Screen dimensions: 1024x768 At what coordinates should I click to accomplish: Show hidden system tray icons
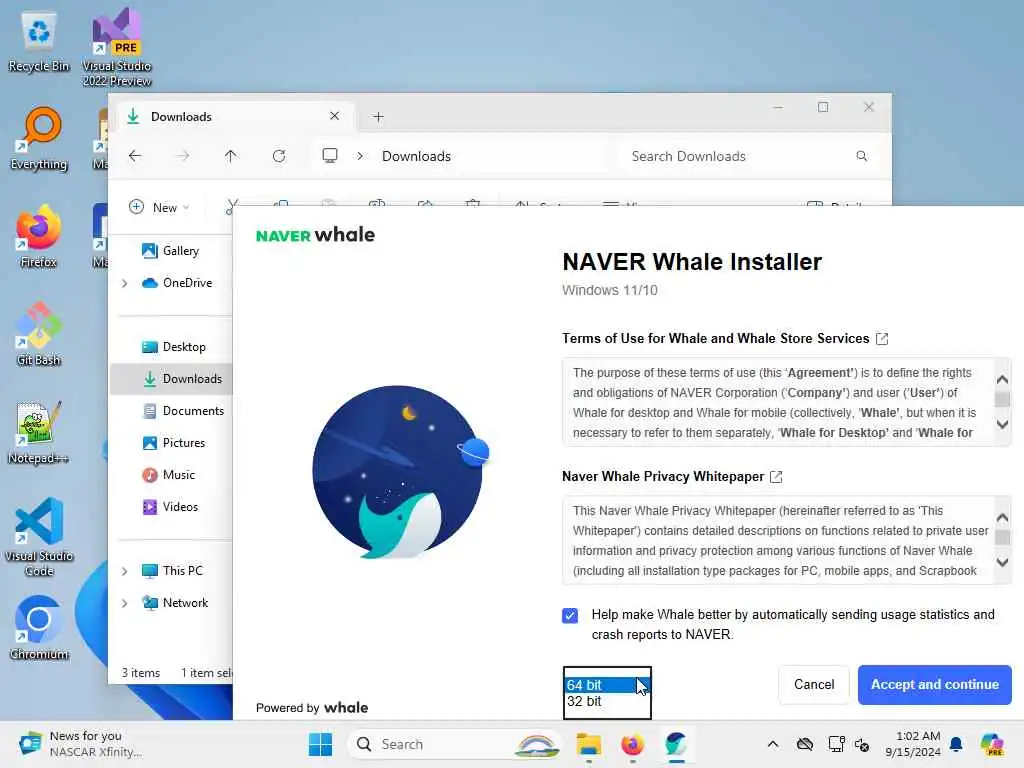[773, 744]
